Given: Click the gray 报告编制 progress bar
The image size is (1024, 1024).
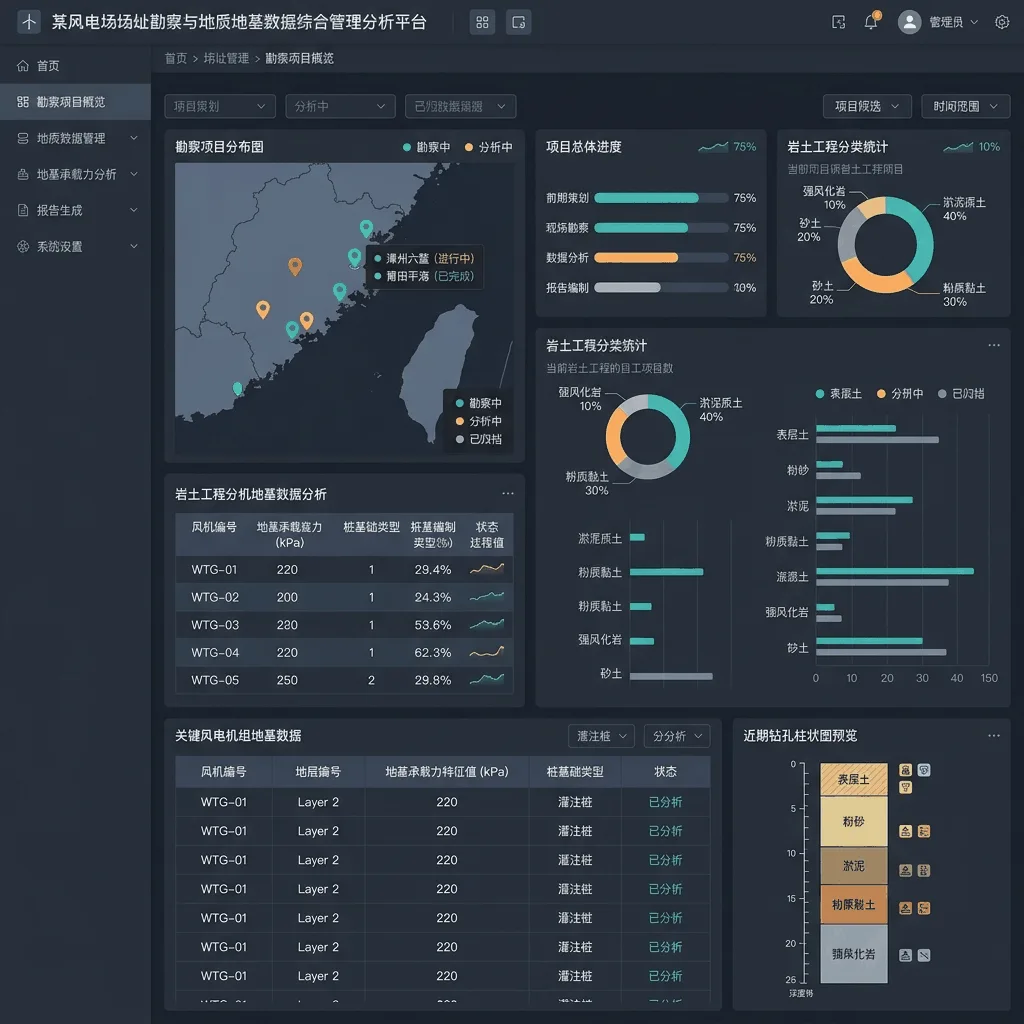Looking at the screenshot, I should point(661,287).
